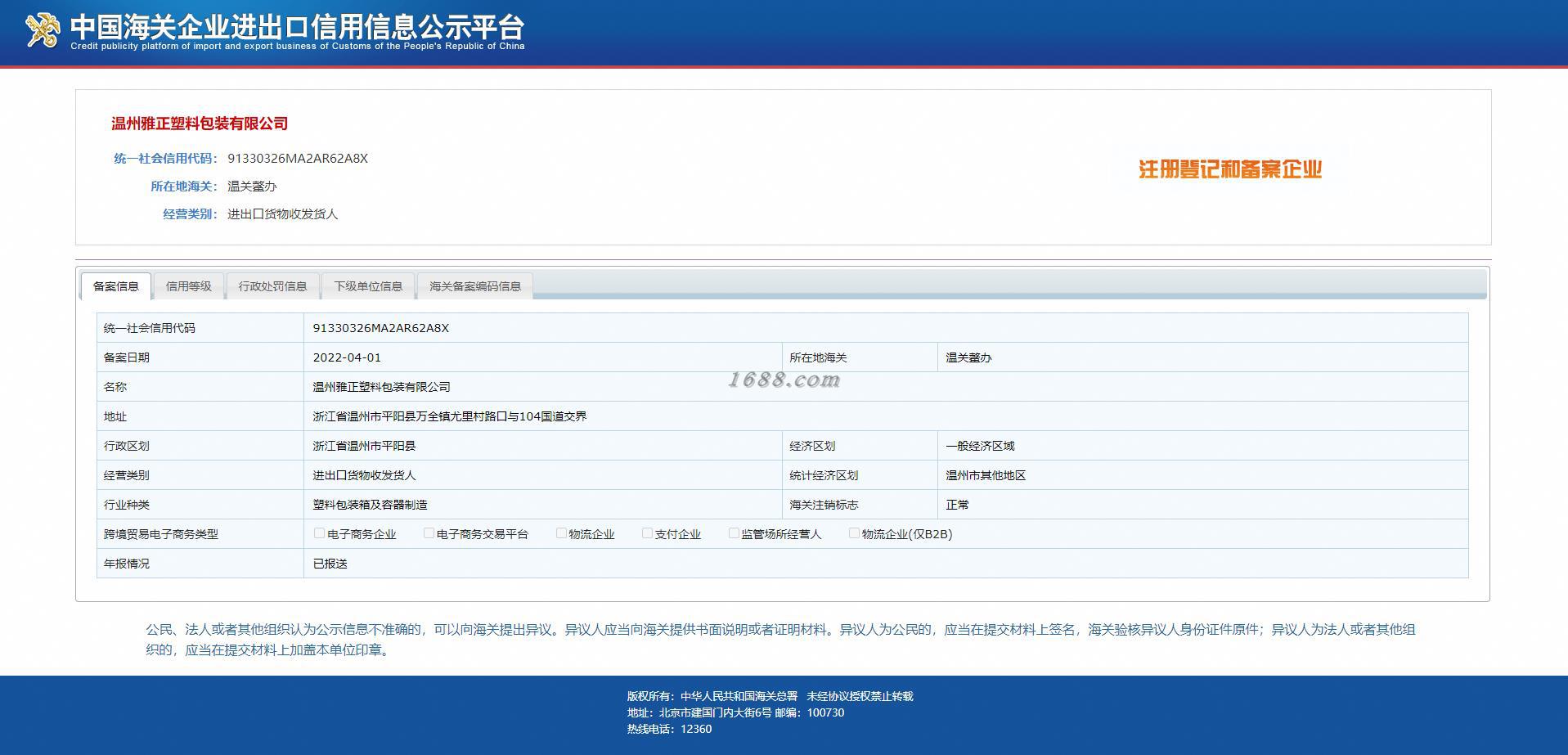
Task: Tick the 物流企业 checkbox
Action: click(561, 533)
